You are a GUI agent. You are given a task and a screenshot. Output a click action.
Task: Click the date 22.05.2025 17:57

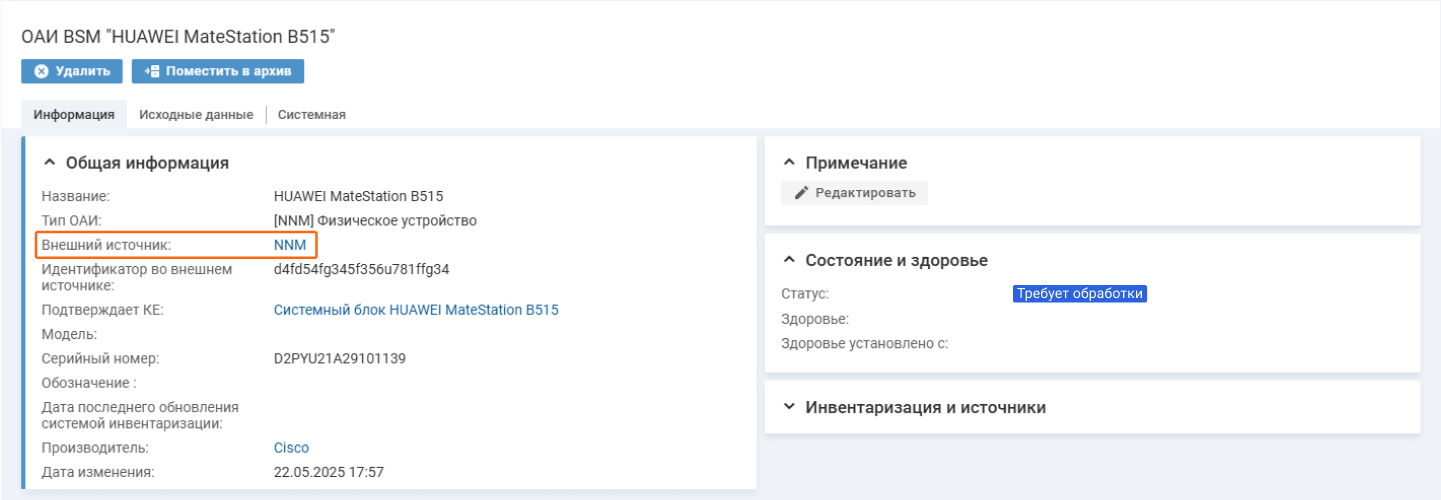pyautogui.click(x=329, y=472)
